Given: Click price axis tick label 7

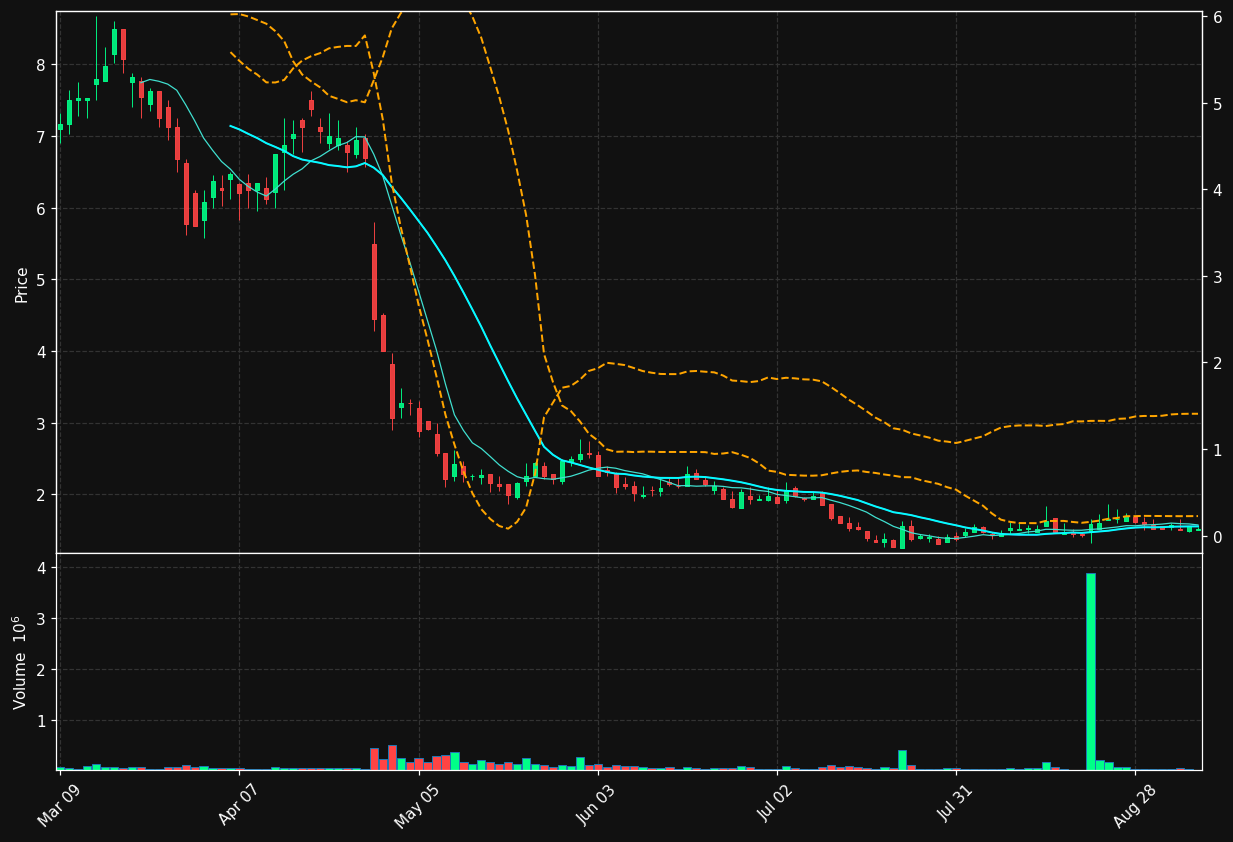Looking at the screenshot, I should coord(42,137).
